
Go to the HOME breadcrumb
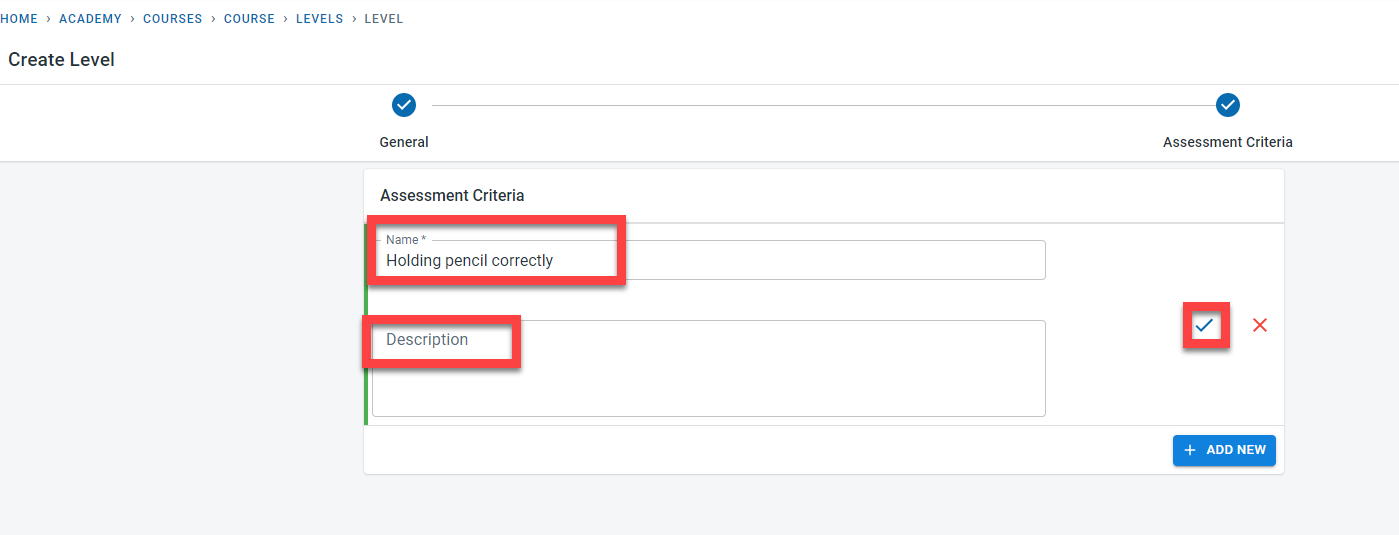tap(19, 19)
